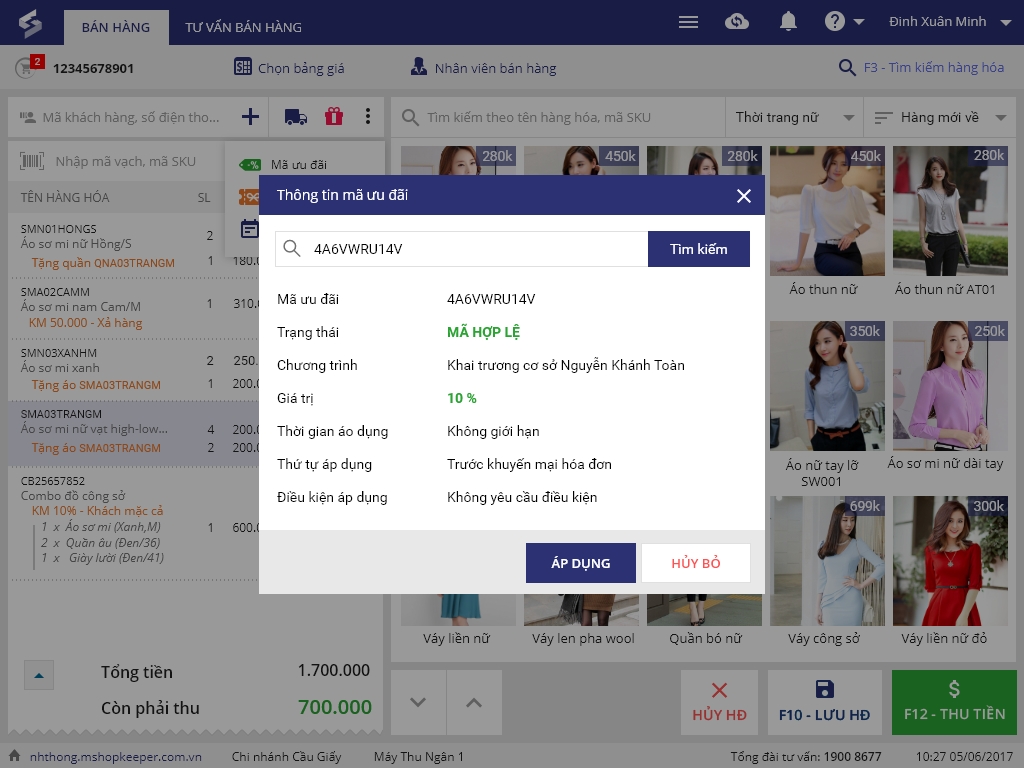The image size is (1024, 768).
Task: Open the notifications bell
Action: 788,22
